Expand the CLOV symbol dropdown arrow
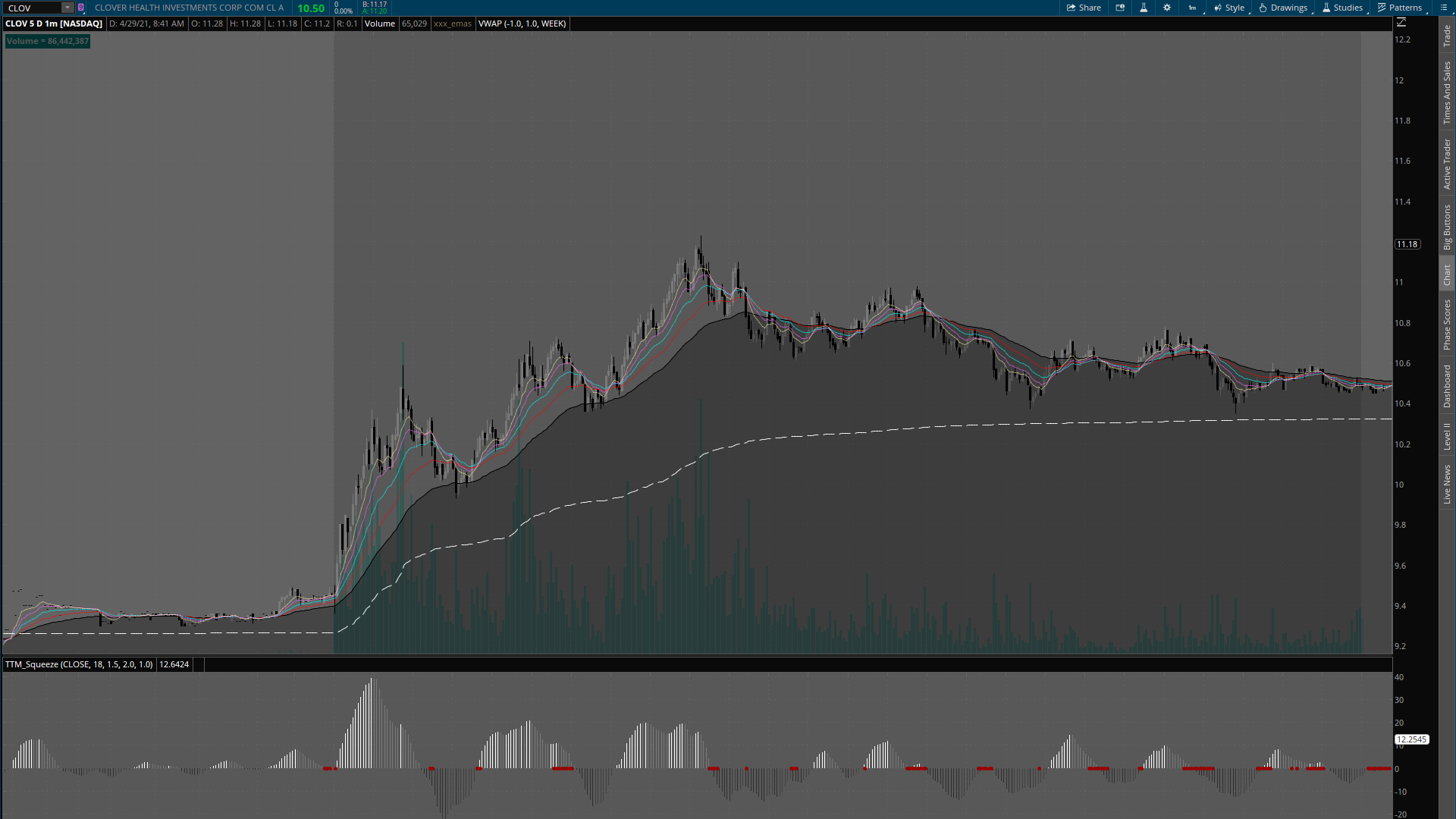This screenshot has height=819, width=1456. click(67, 8)
